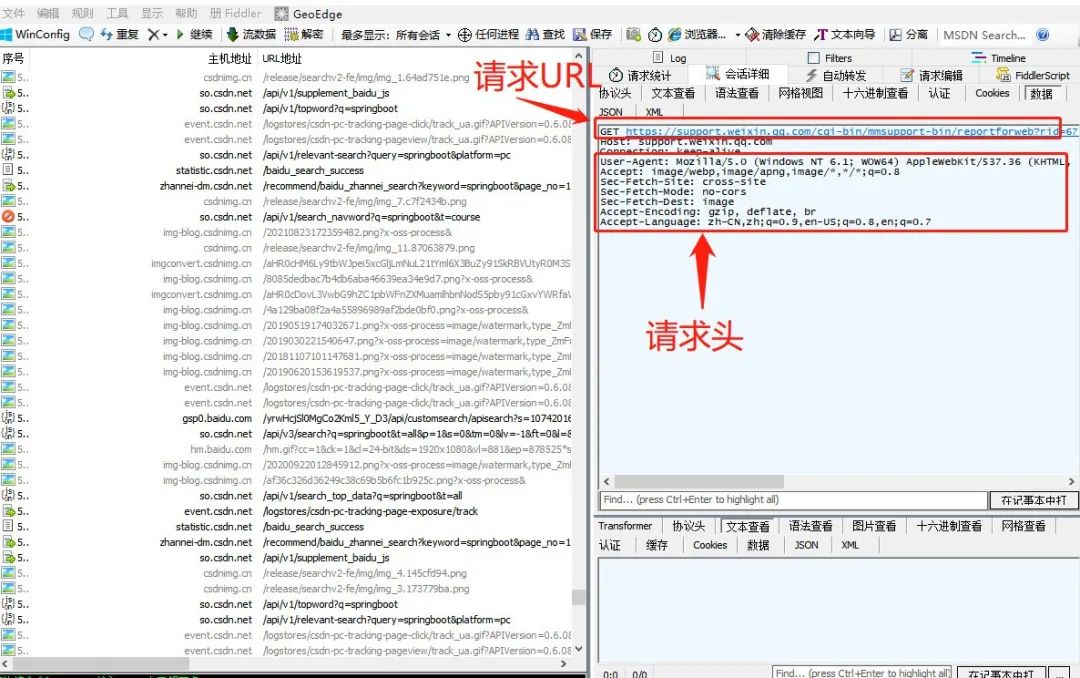This screenshot has height=678, width=1080.
Task: Select the request 语法查看 tab
Action: point(736,93)
